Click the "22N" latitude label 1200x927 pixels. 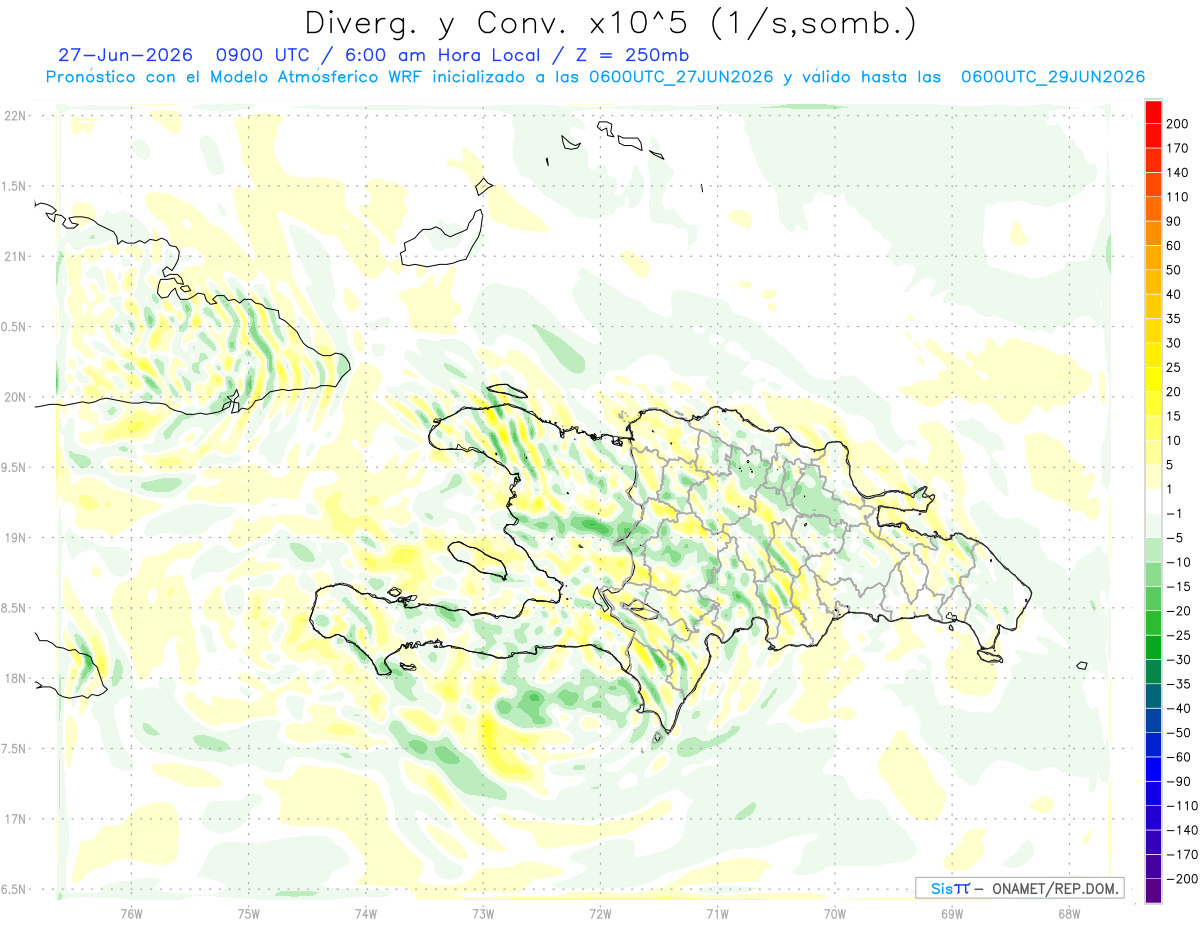tap(16, 115)
